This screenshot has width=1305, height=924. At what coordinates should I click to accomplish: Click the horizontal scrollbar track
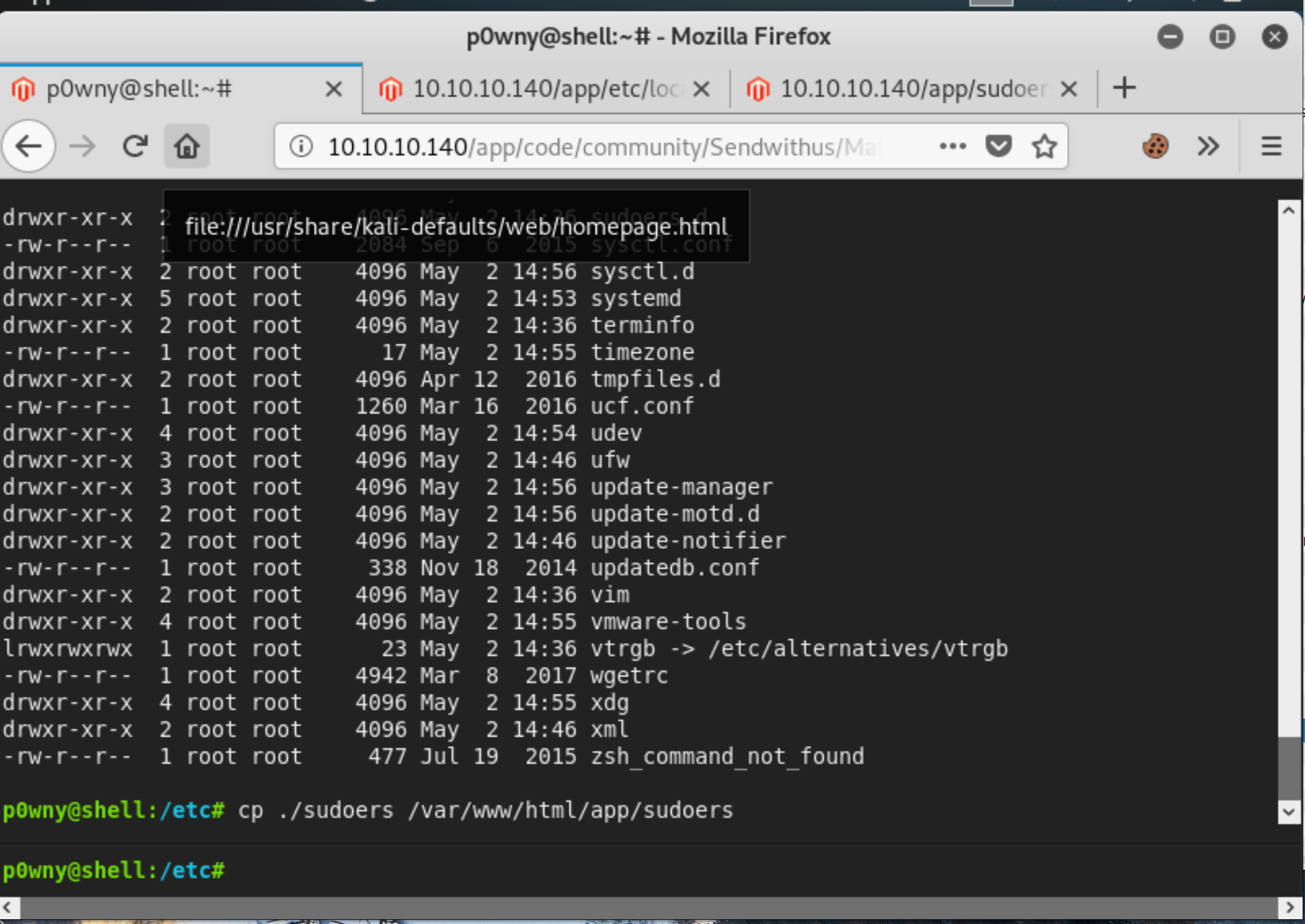pos(649,907)
